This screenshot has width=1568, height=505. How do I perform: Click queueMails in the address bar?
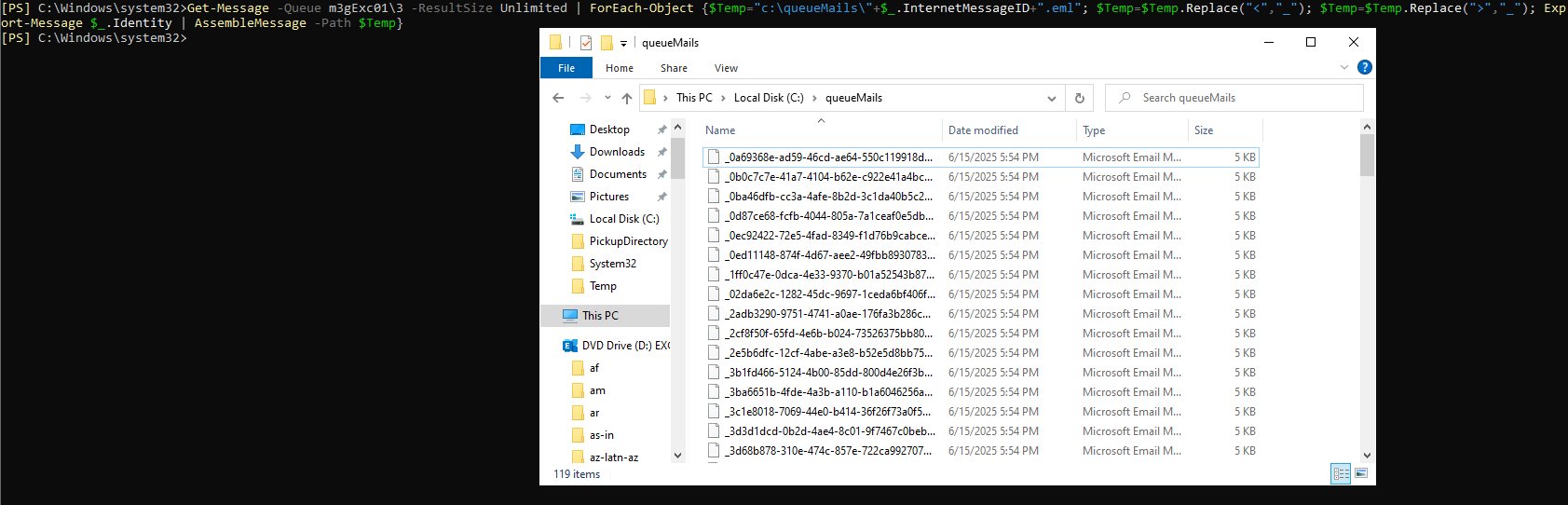click(x=853, y=98)
